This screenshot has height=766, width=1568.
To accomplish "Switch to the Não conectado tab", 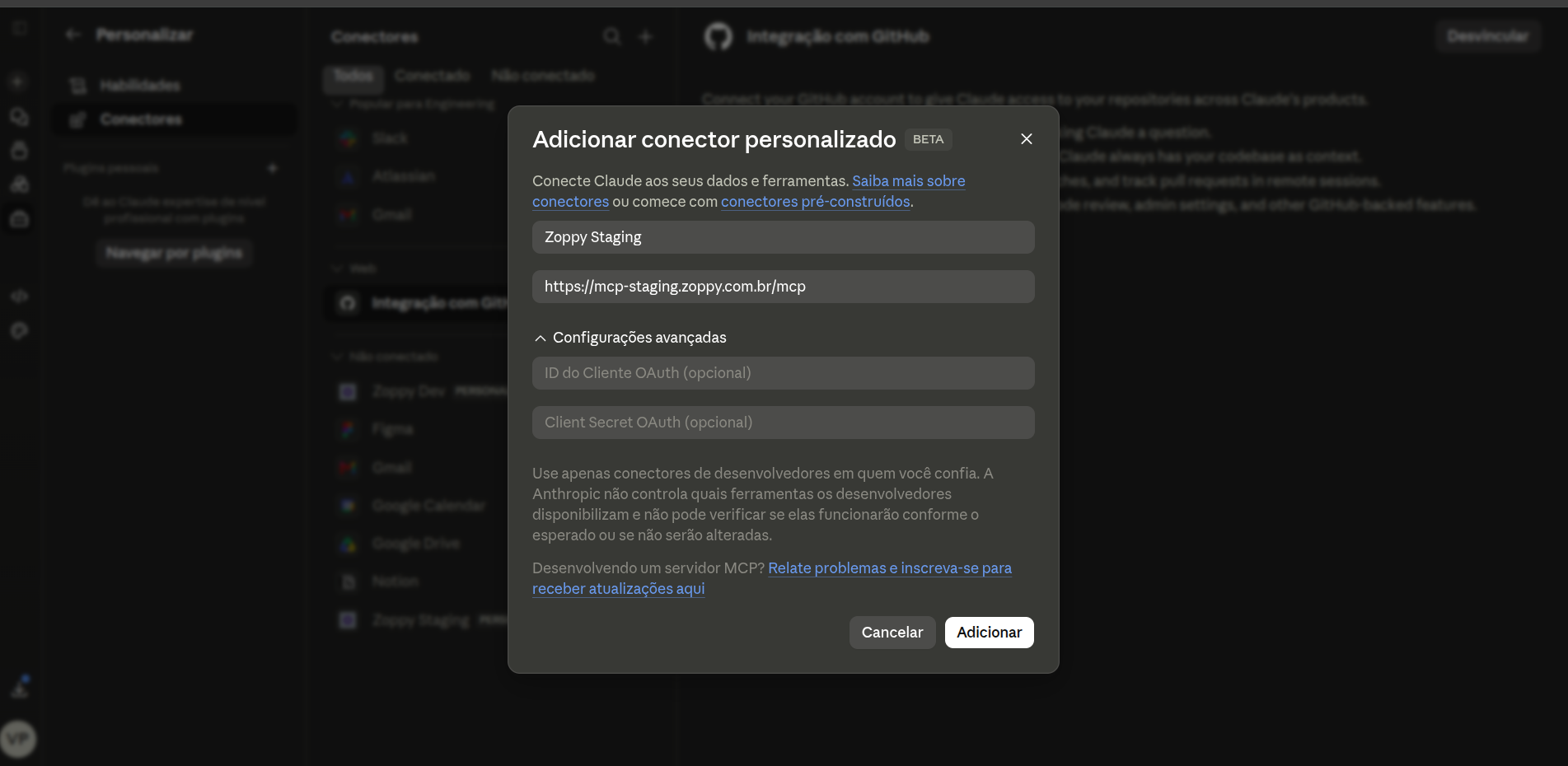I will [542, 76].
